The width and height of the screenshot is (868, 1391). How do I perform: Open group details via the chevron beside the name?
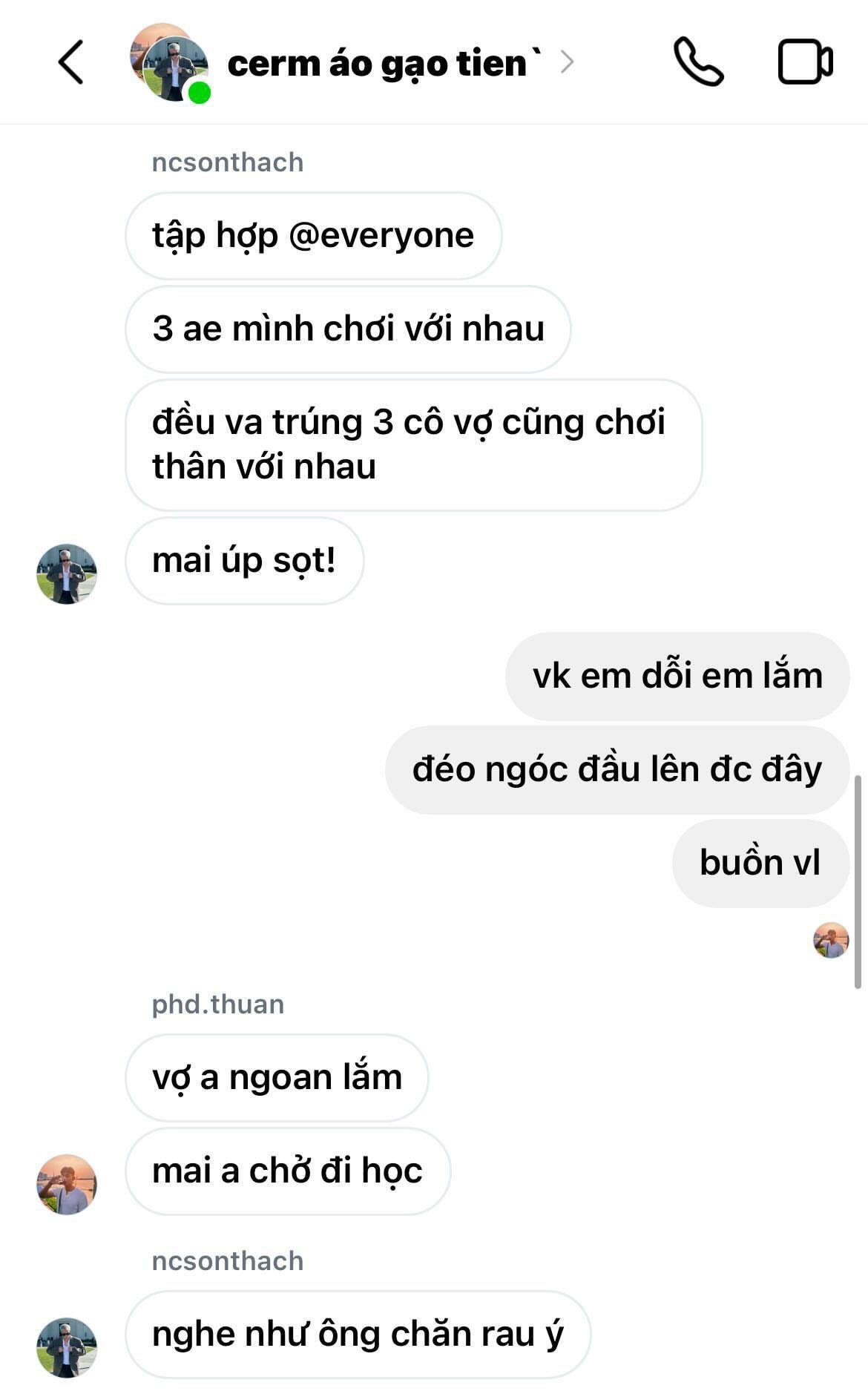[x=568, y=62]
